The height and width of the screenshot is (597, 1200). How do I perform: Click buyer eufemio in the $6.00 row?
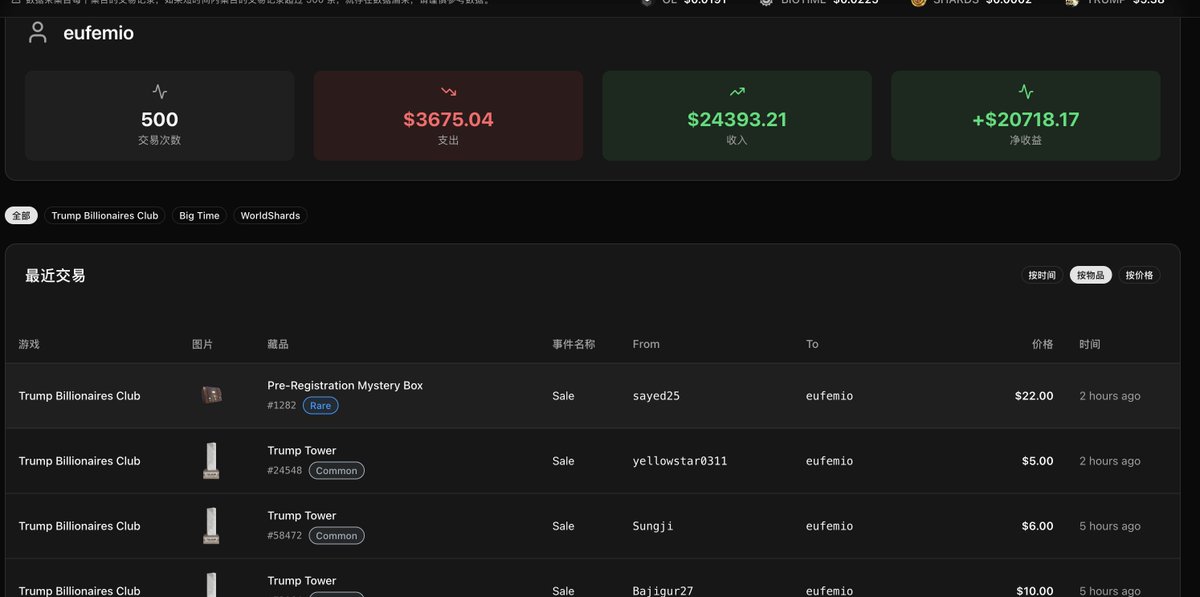click(x=830, y=526)
